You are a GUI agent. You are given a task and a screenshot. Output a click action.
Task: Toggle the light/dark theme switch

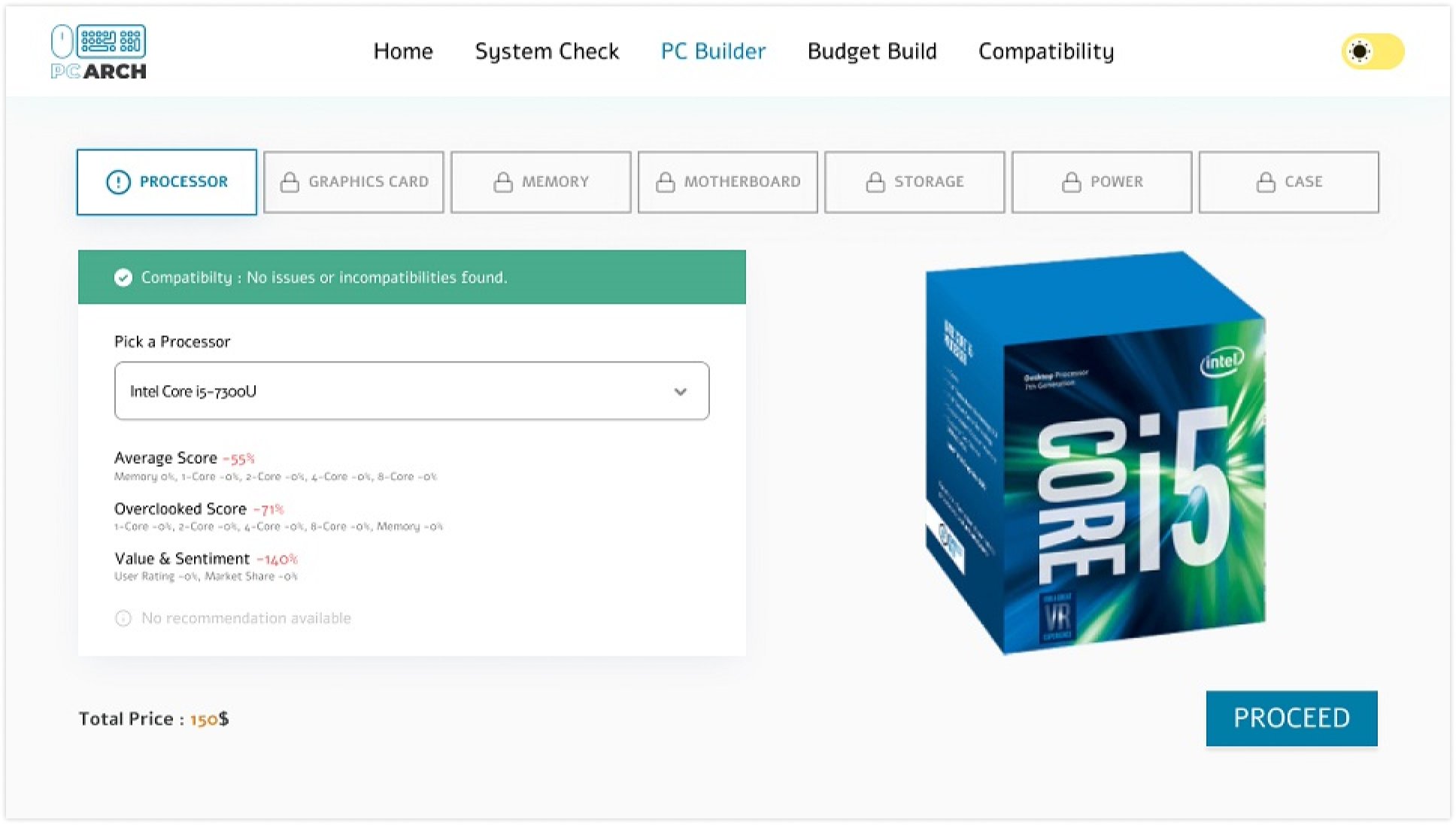coord(1373,52)
